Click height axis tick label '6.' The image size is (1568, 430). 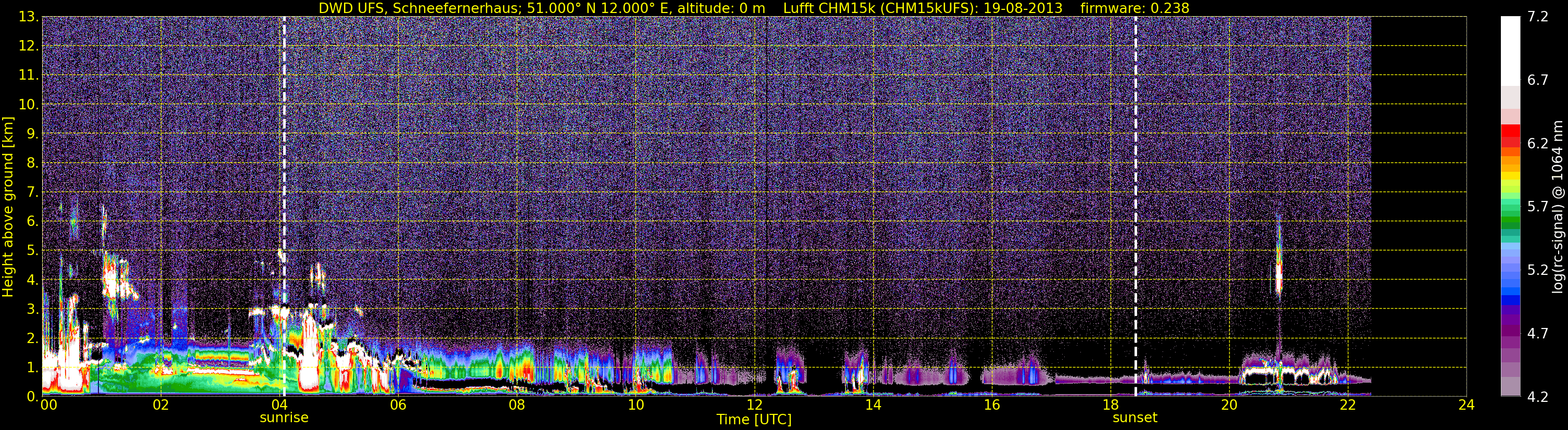[32, 222]
